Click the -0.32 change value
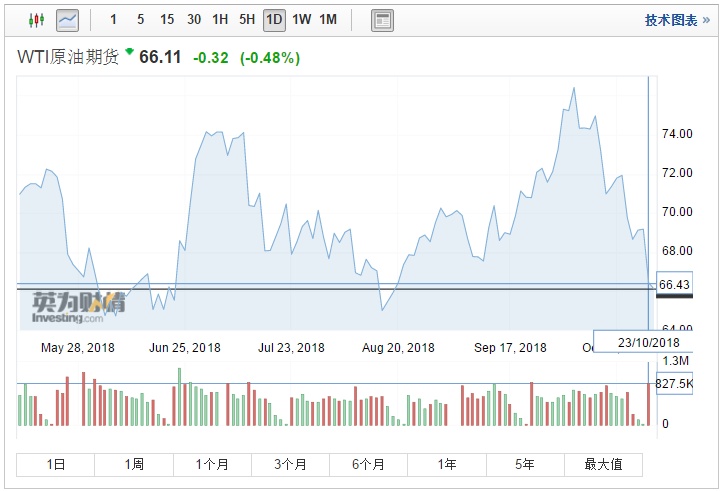 211,58
